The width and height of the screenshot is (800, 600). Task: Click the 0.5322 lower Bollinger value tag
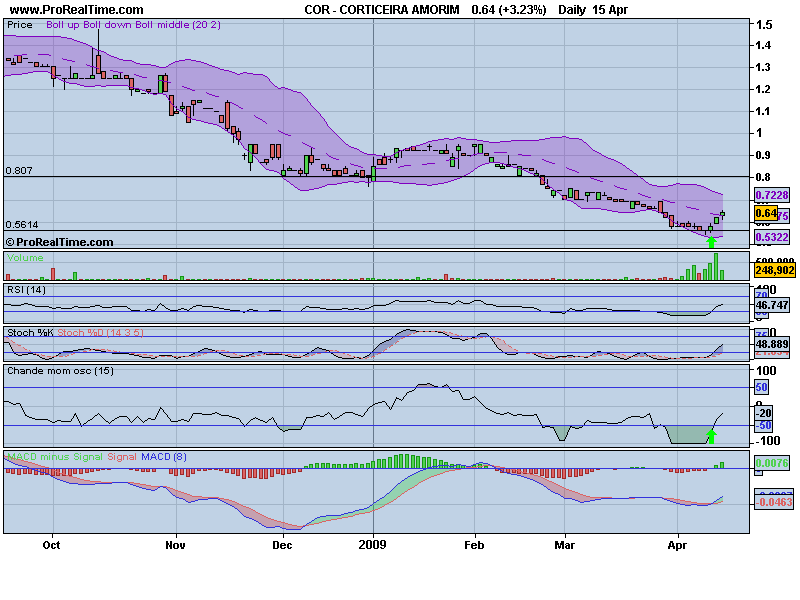(772, 237)
